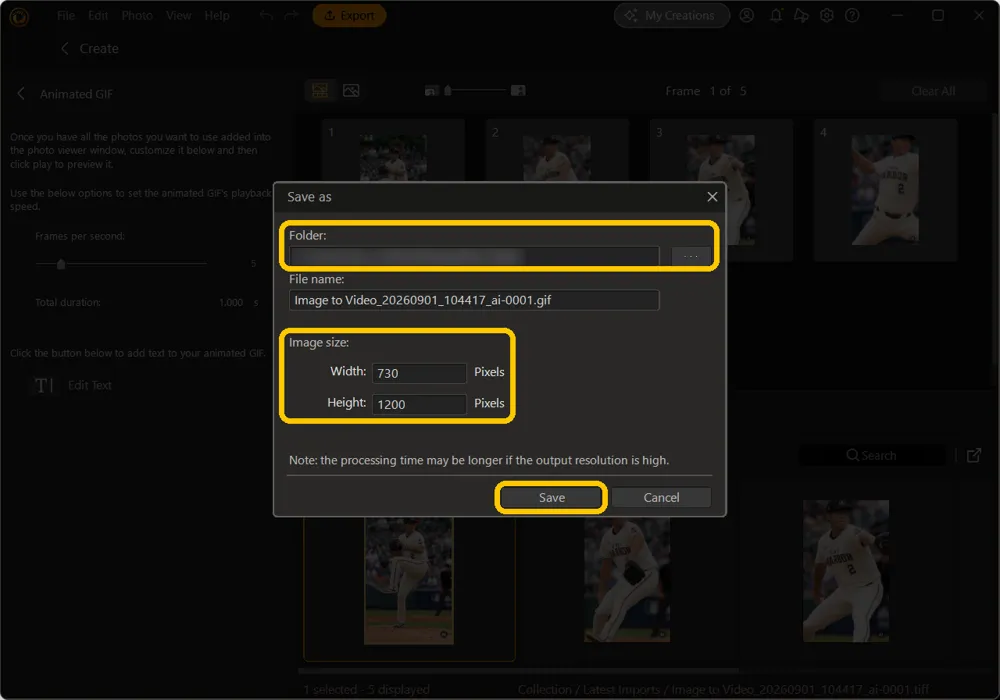Open the folder browse ellipsis button

[691, 256]
